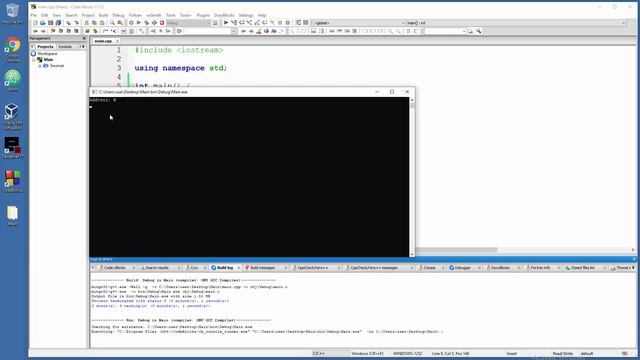This screenshot has height=360, width=640.
Task: Click the Debug/Continue play arrow icon
Action: click(226, 23)
